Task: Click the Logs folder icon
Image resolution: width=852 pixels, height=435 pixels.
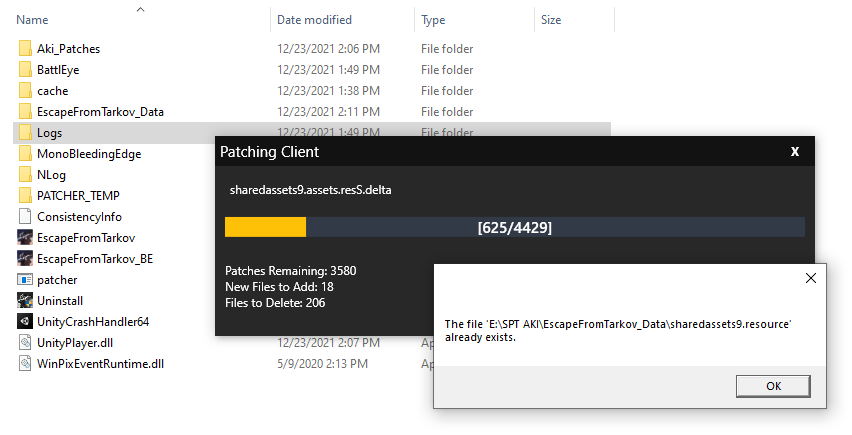Action: [x=25, y=133]
